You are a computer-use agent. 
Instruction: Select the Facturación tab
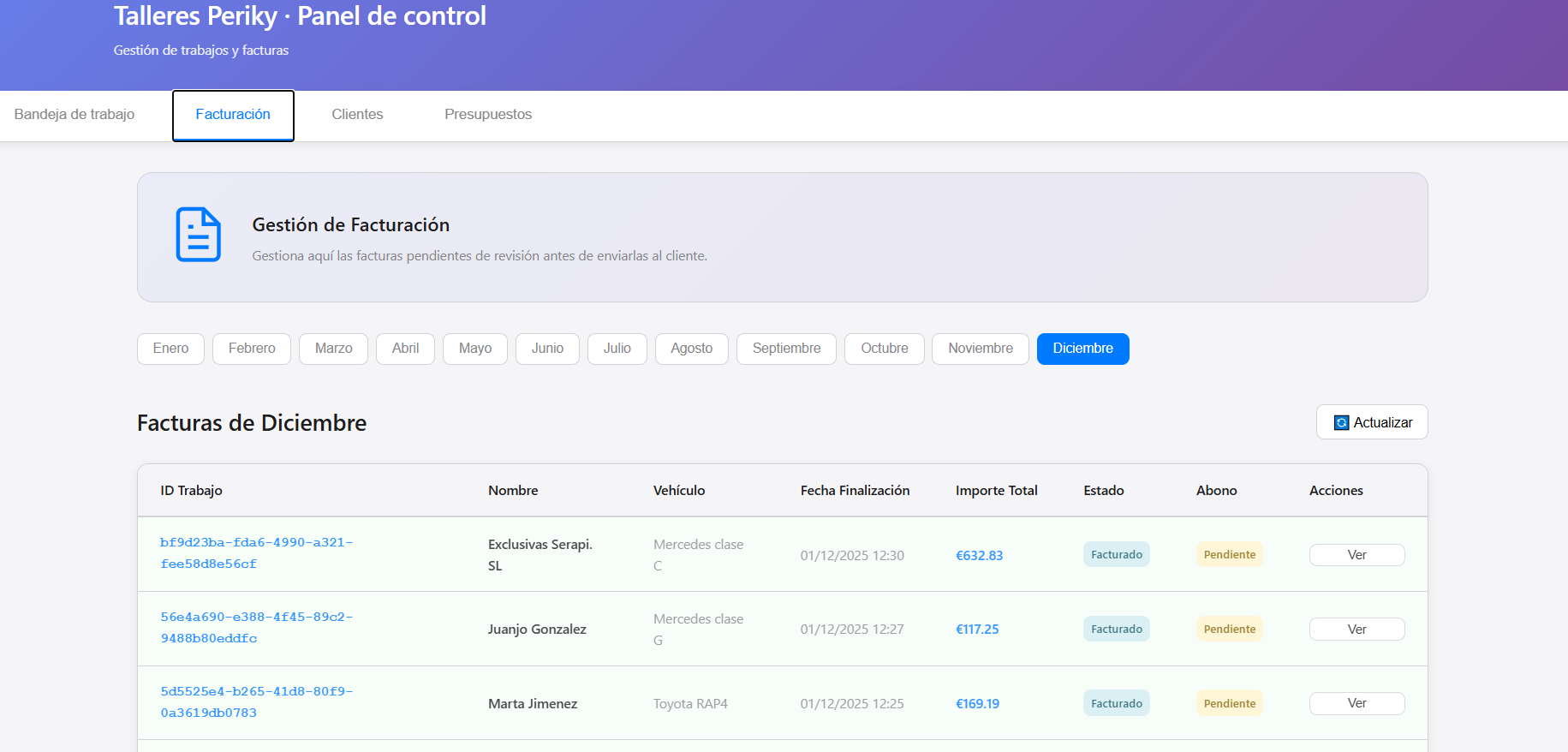coord(233,115)
